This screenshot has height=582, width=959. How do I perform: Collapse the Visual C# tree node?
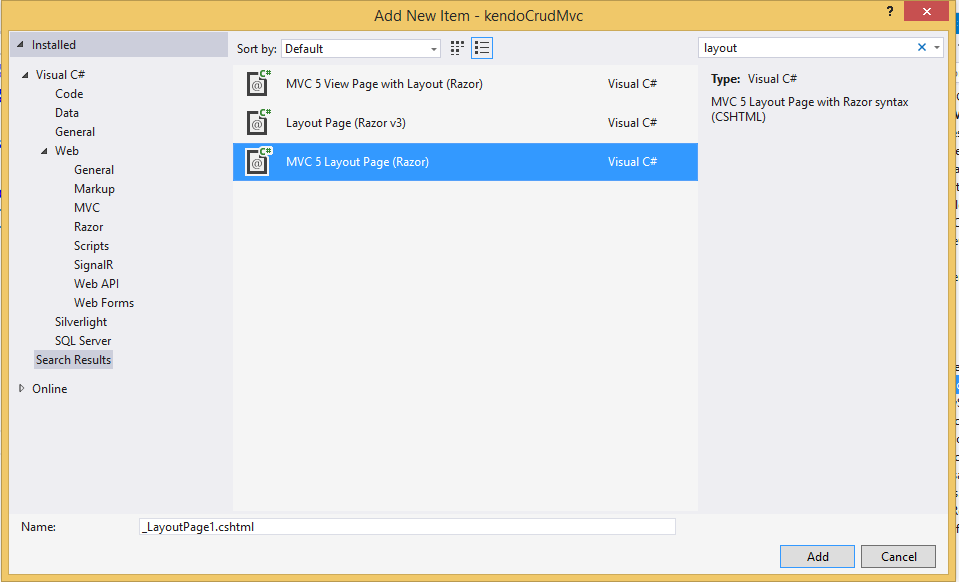[x=25, y=75]
